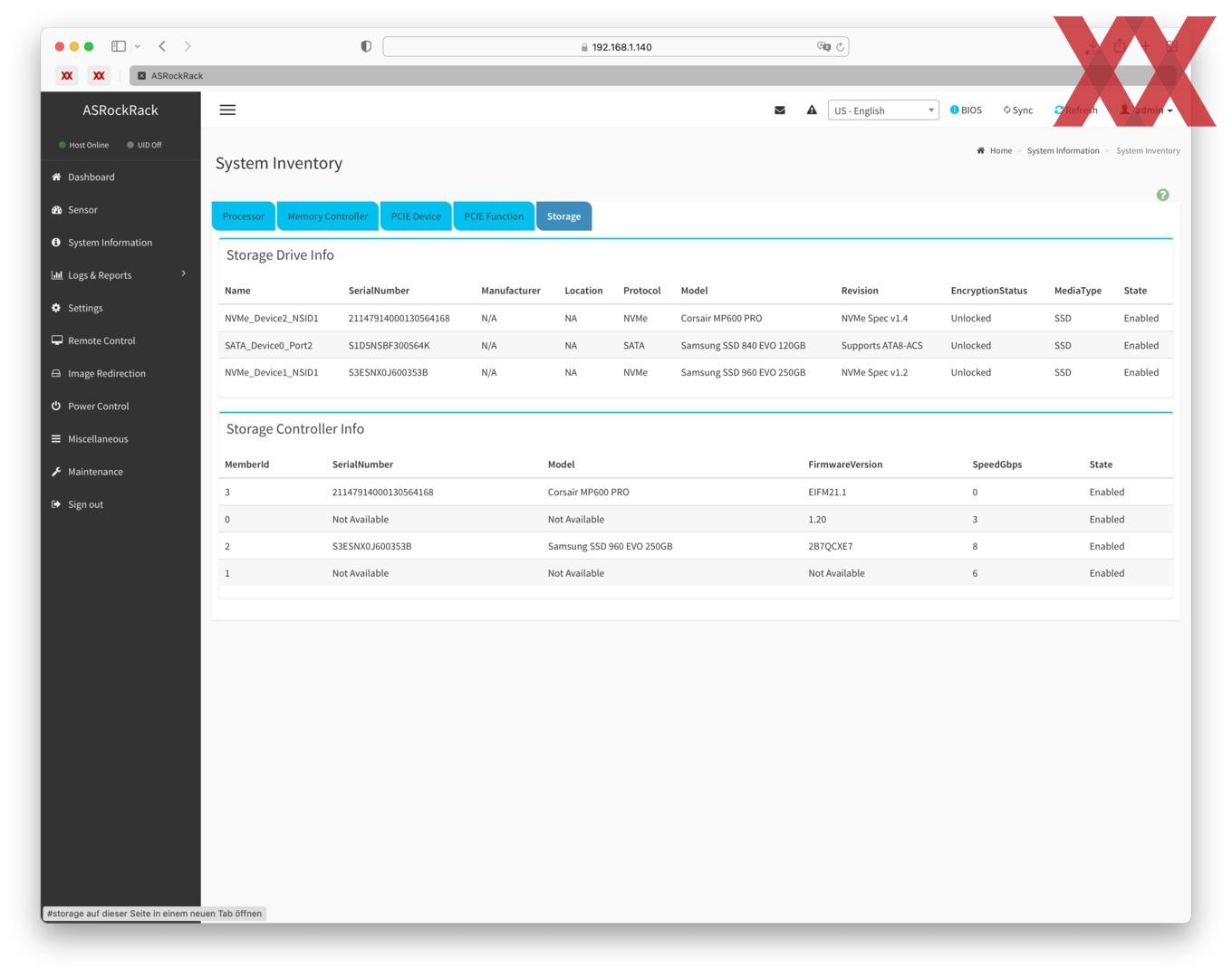Switch to the Processor tab
This screenshot has width=1232, height=977.
pyautogui.click(x=244, y=216)
